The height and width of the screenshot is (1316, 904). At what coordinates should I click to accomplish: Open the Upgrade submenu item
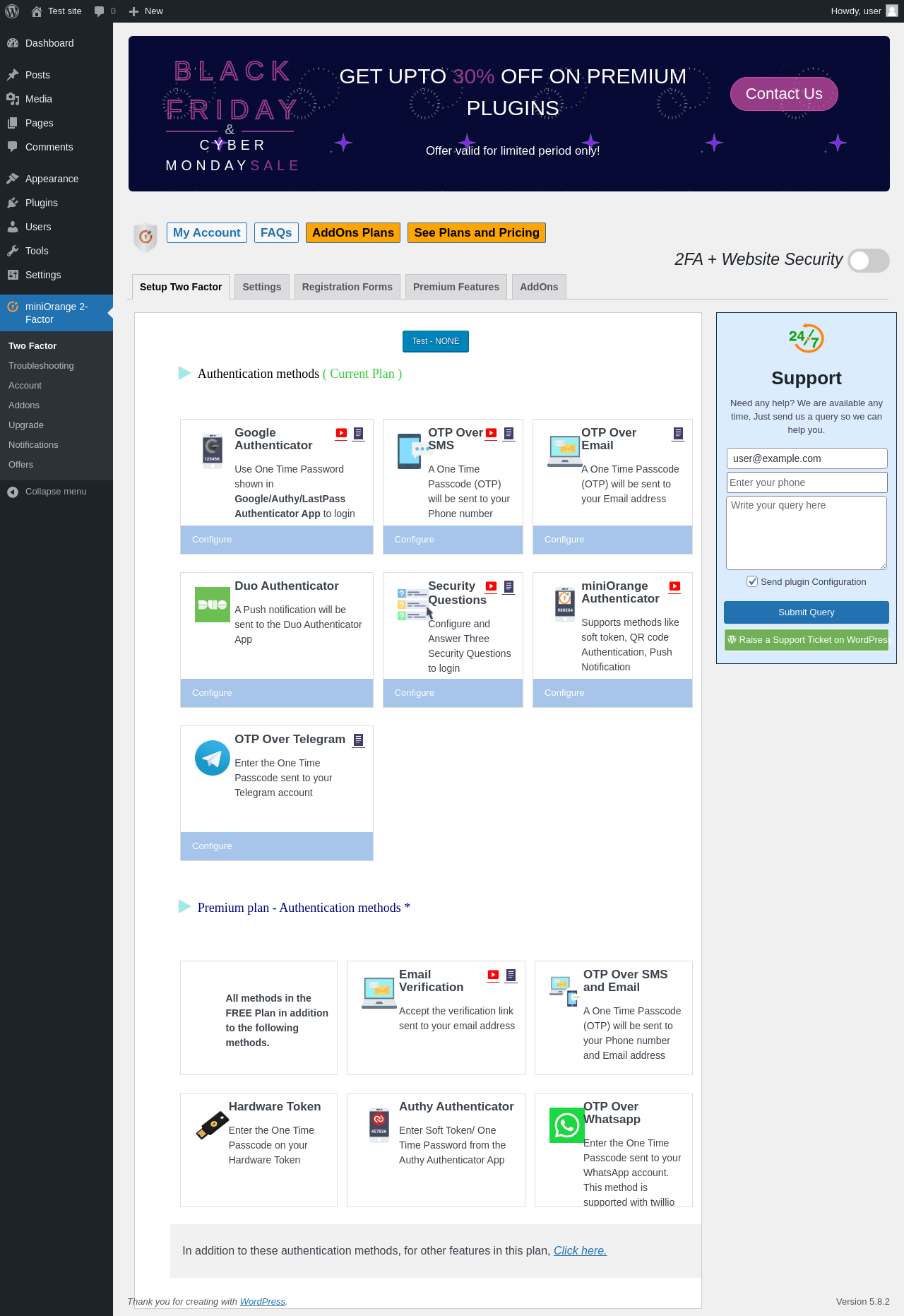26,425
